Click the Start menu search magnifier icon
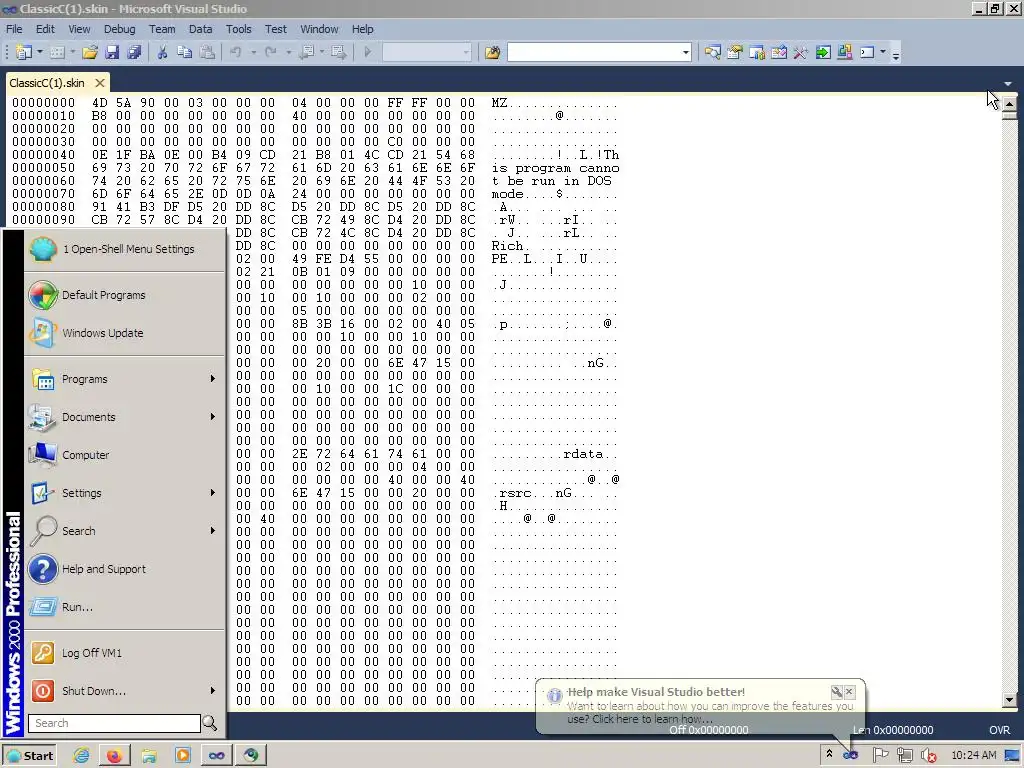 tap(210, 723)
